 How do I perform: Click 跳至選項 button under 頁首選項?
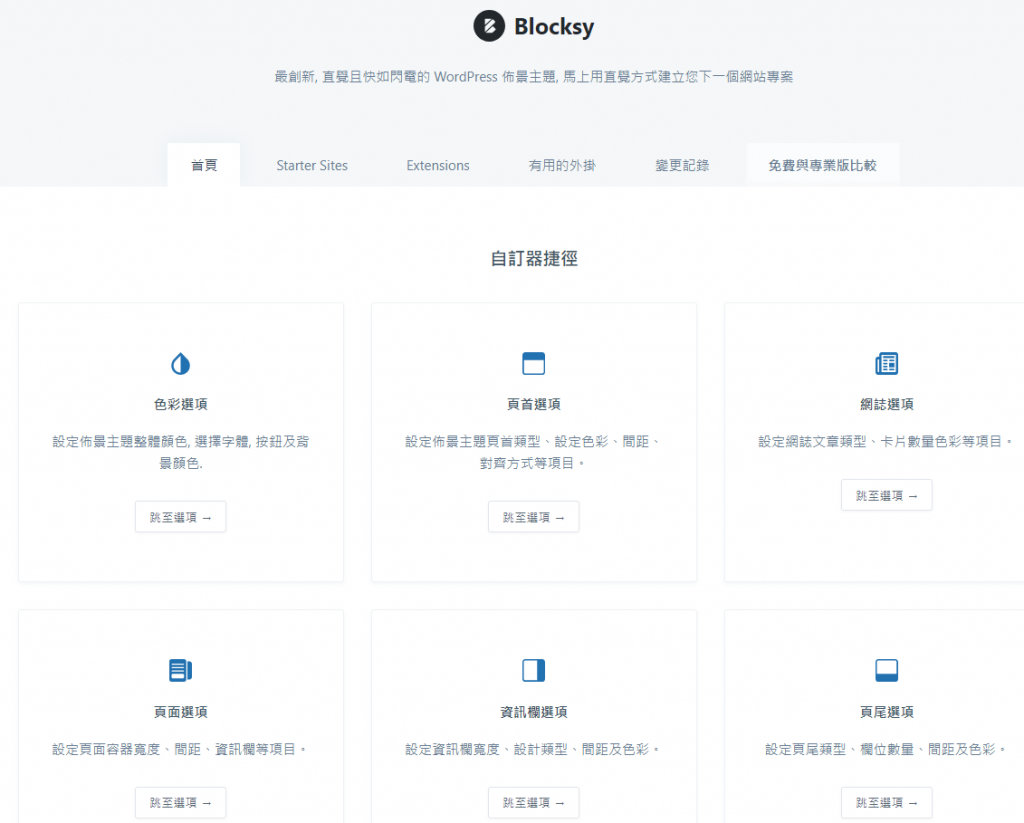point(534,517)
